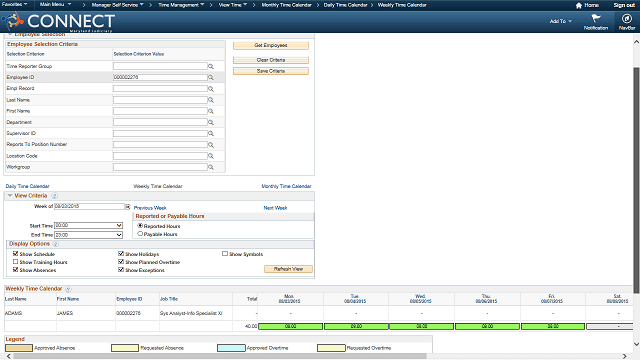Open lookup for Workgroup field

pos(211,167)
